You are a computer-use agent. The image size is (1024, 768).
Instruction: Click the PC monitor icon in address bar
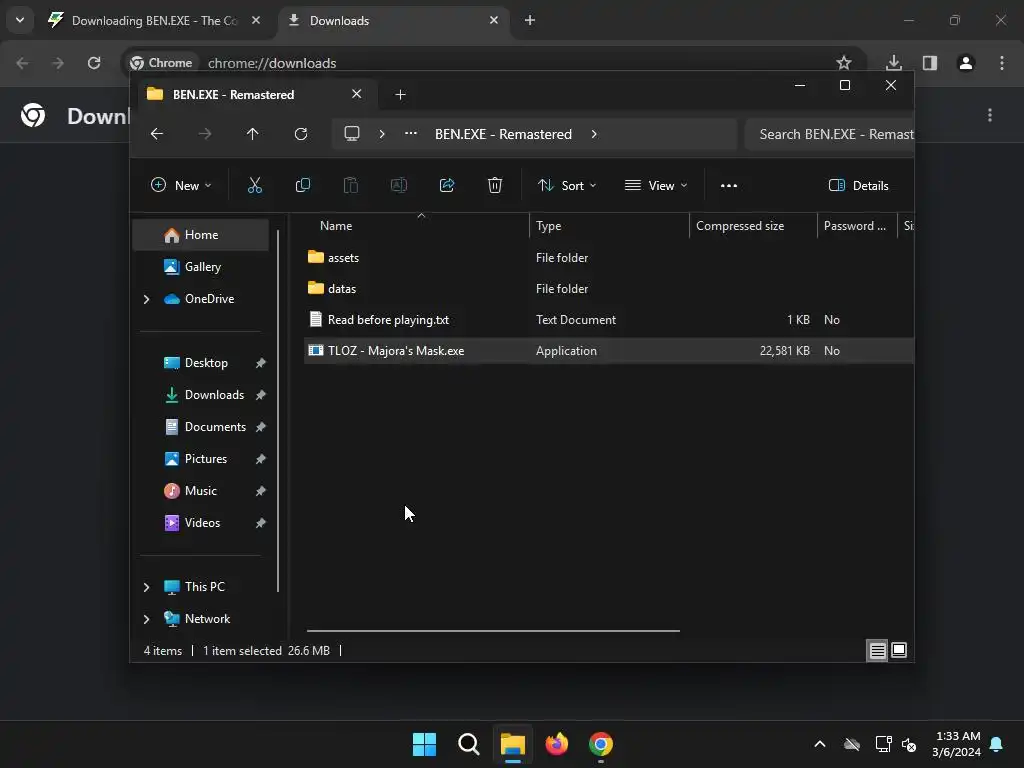point(352,134)
